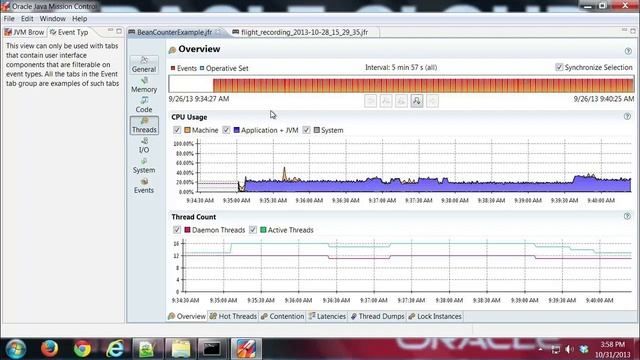Viewport: 640px width, 360px height.
Task: Select the JVM Browser view tab
Action: [x=24, y=32]
